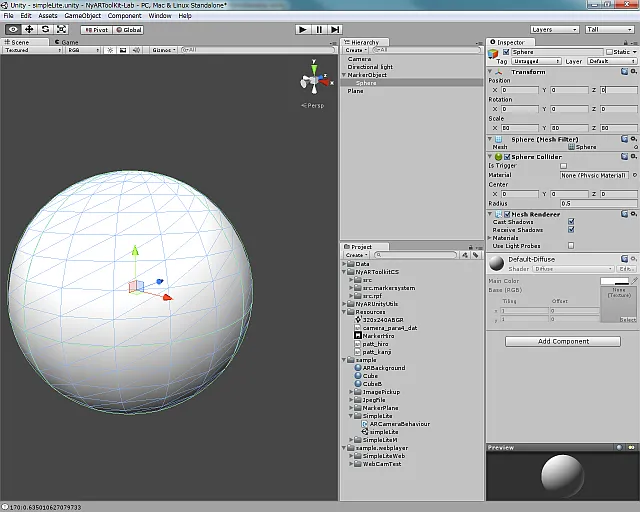
Task: Open the Layers dropdown
Action: coord(554,29)
